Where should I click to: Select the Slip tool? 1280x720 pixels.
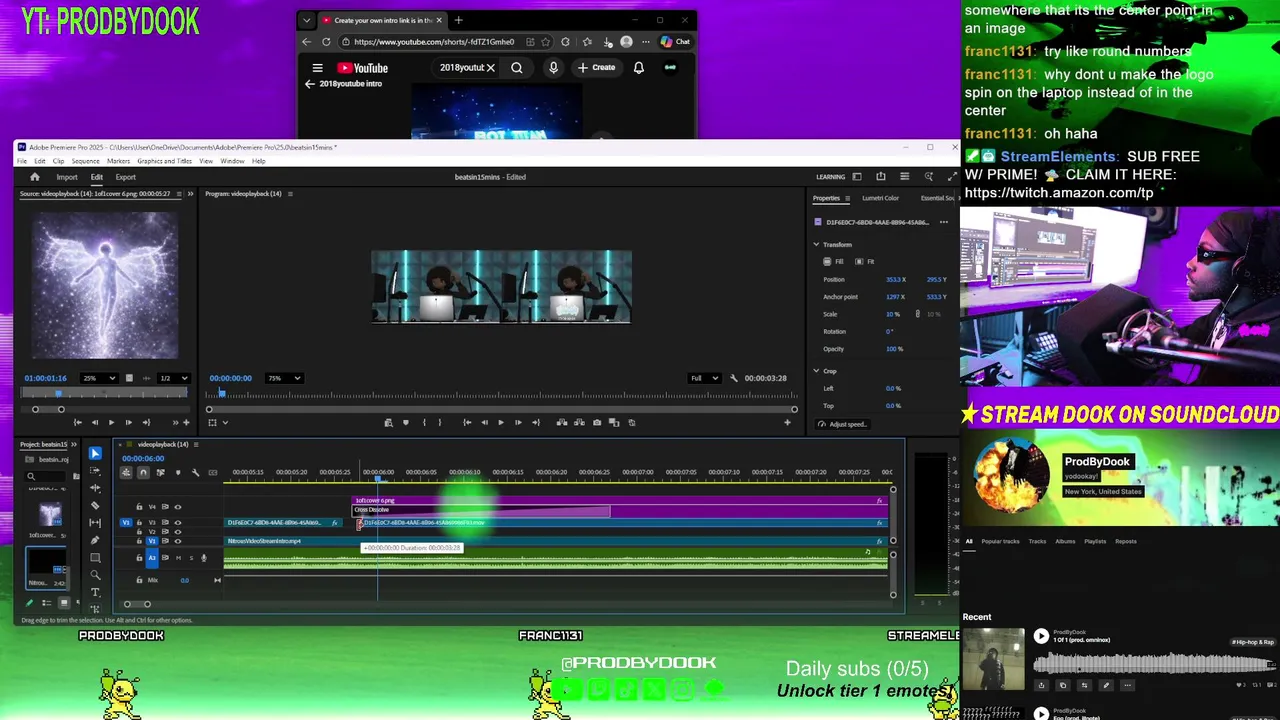95,522
